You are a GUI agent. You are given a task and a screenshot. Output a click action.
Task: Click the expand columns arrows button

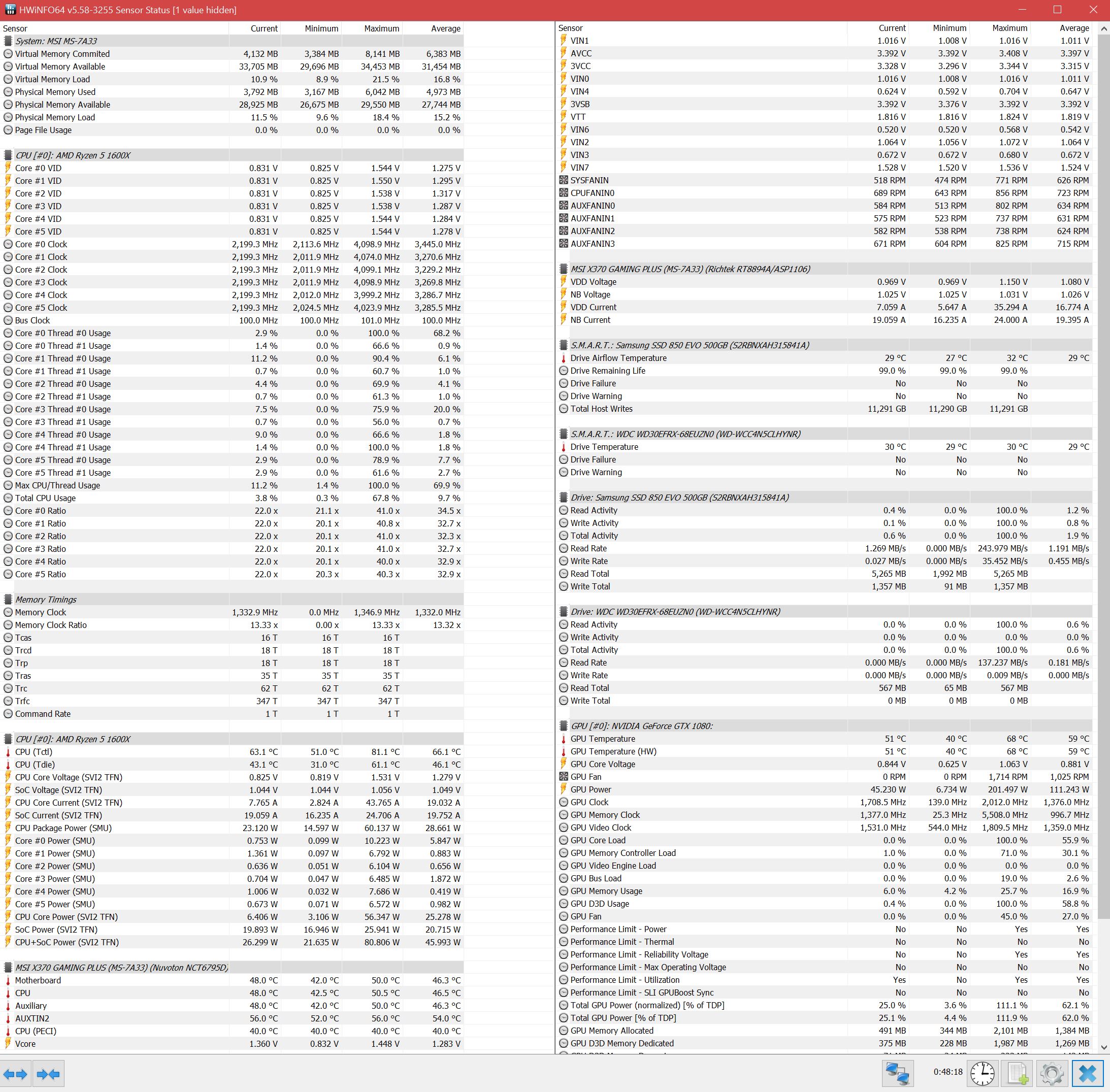tap(16, 1074)
